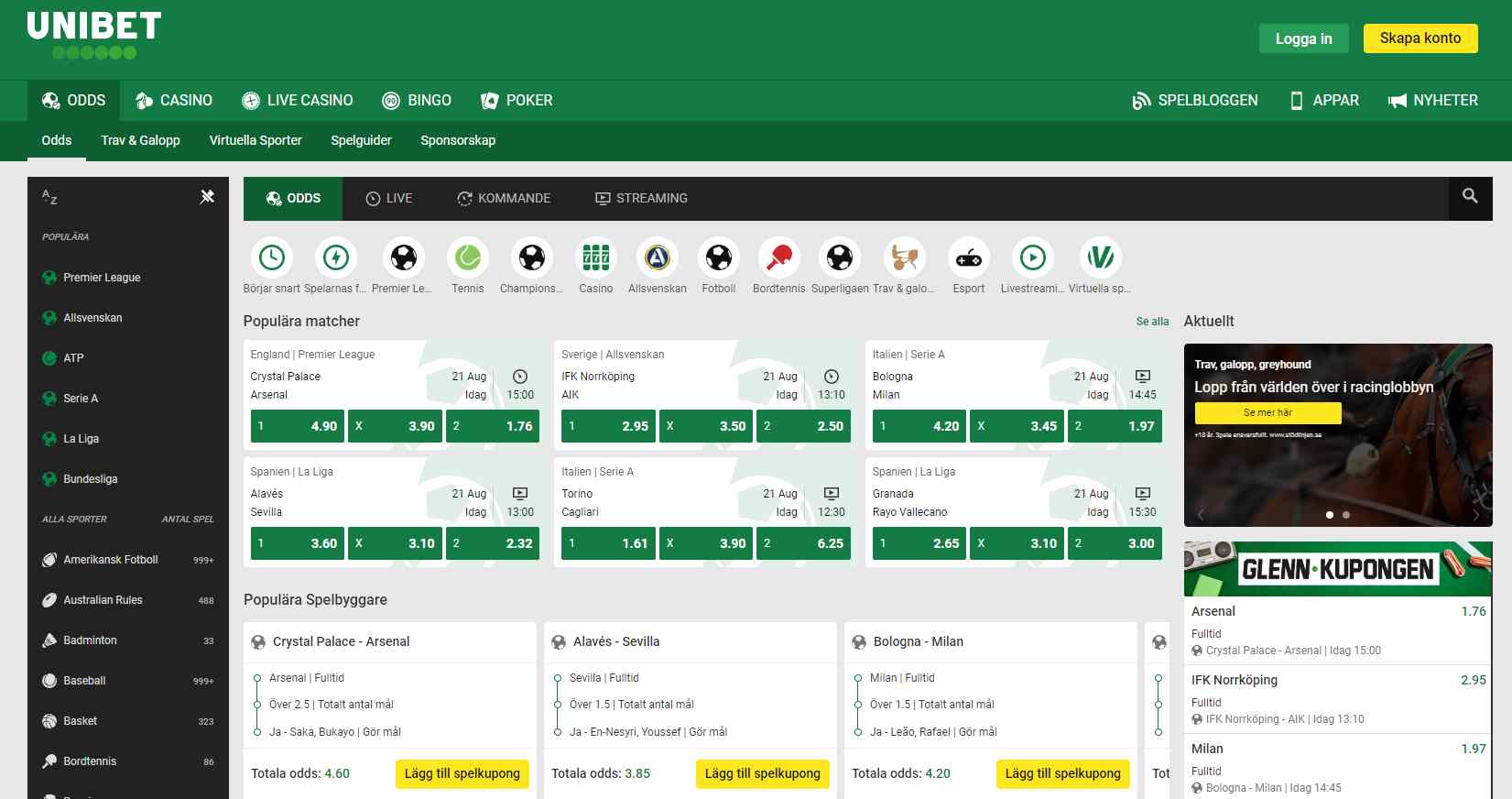Select the Superligaen quick icon
This screenshot has height=799, width=1512.
click(x=840, y=257)
